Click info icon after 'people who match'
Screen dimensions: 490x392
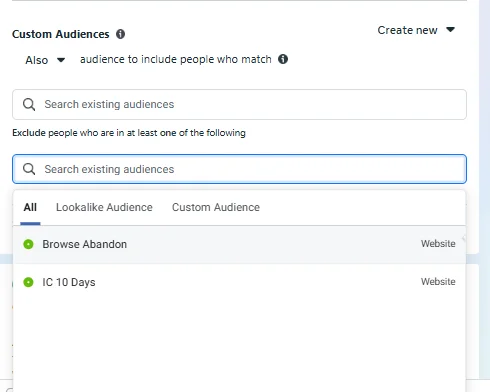coord(283,59)
